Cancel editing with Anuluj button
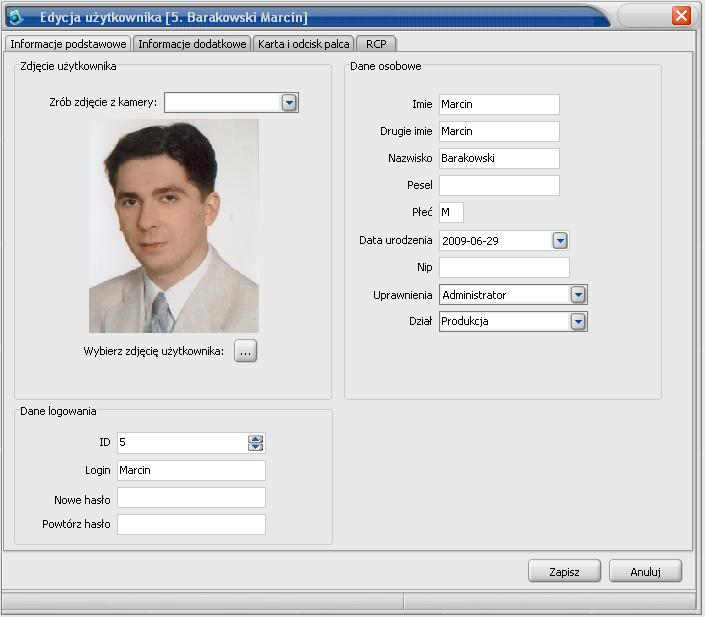Viewport: 705px width, 617px height. [x=645, y=571]
